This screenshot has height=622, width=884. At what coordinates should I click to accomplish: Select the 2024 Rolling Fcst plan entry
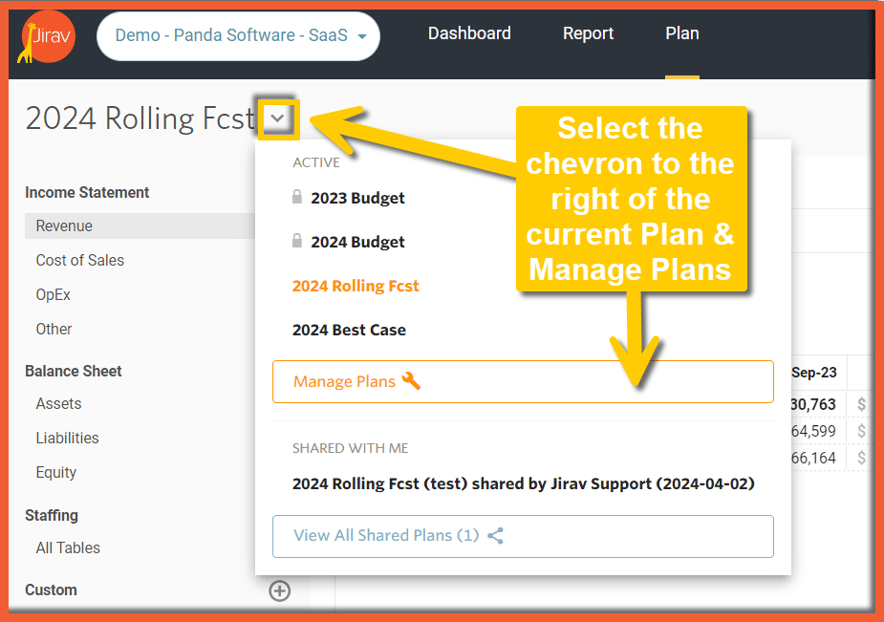point(355,286)
